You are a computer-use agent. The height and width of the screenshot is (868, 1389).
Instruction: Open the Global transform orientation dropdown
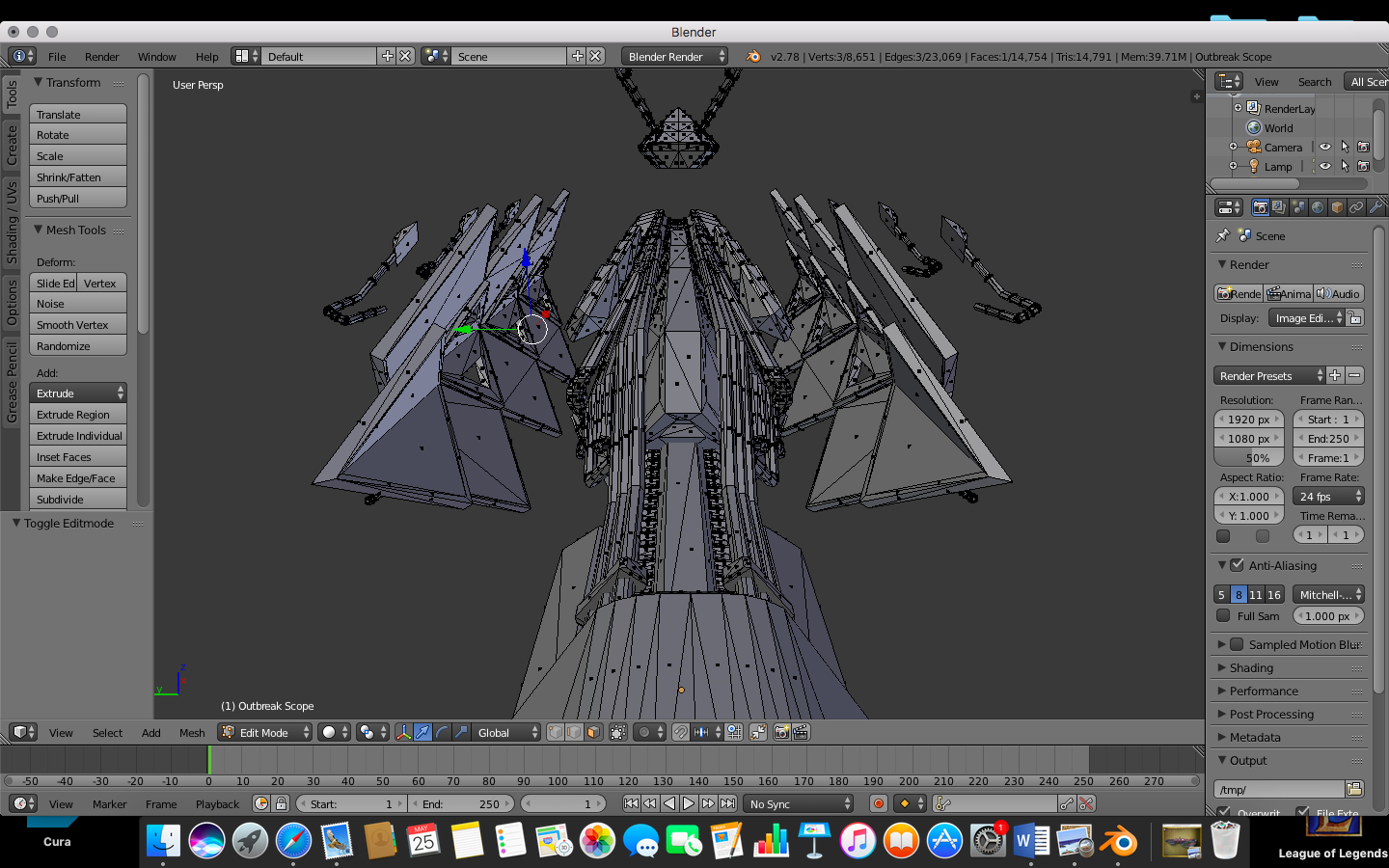505,732
